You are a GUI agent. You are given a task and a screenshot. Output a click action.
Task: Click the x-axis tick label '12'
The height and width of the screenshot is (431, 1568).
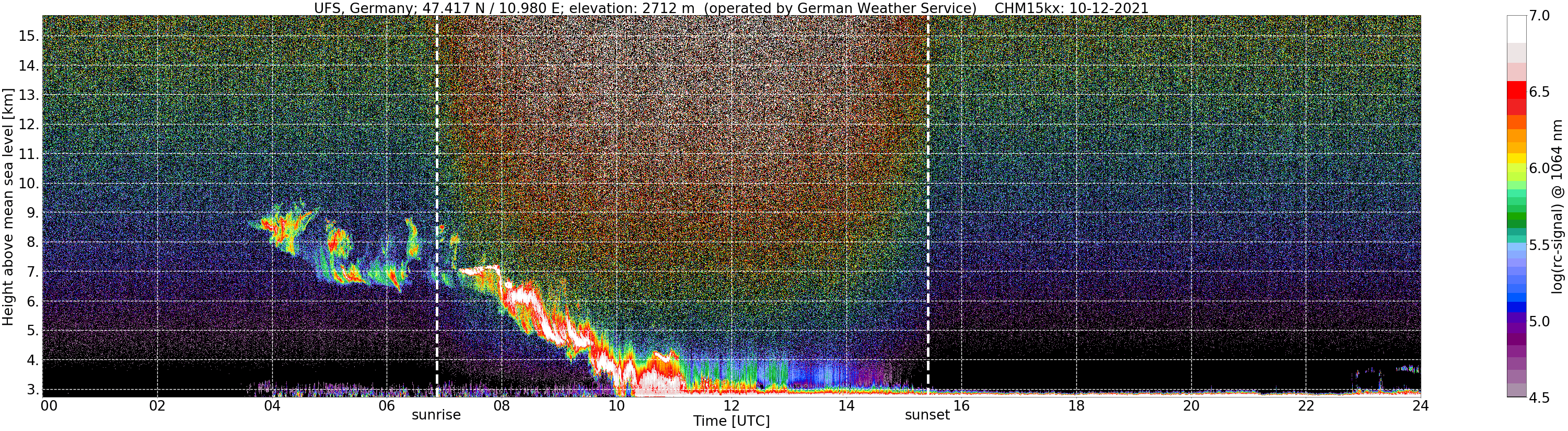(731, 405)
